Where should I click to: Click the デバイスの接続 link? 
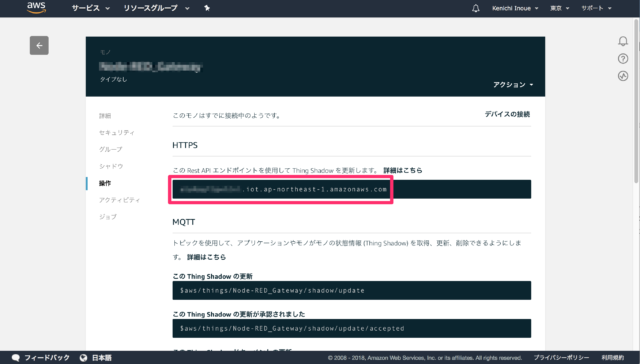tap(507, 114)
